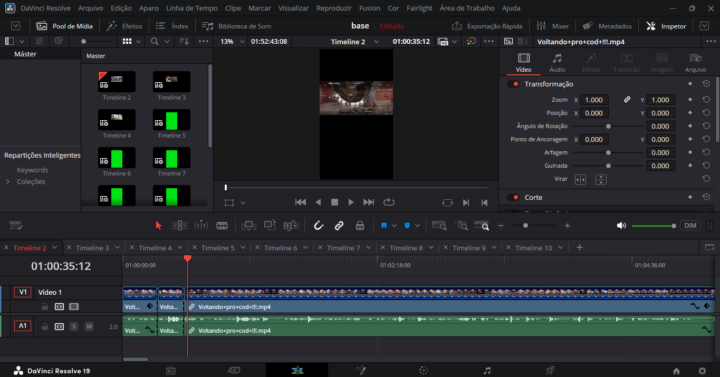Mute the A1 audio track

tap(89, 326)
